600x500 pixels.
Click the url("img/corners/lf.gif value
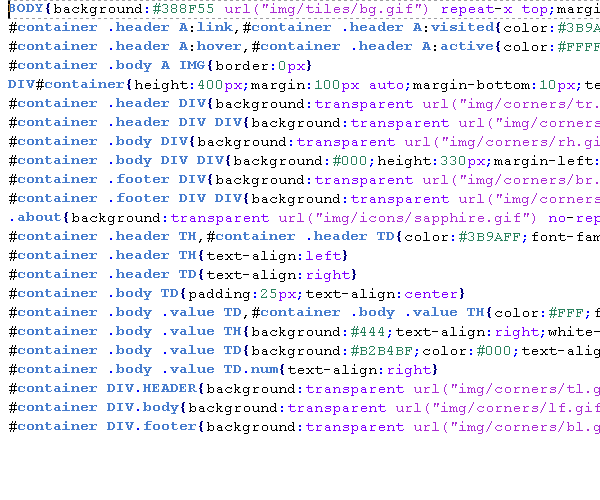point(497,408)
